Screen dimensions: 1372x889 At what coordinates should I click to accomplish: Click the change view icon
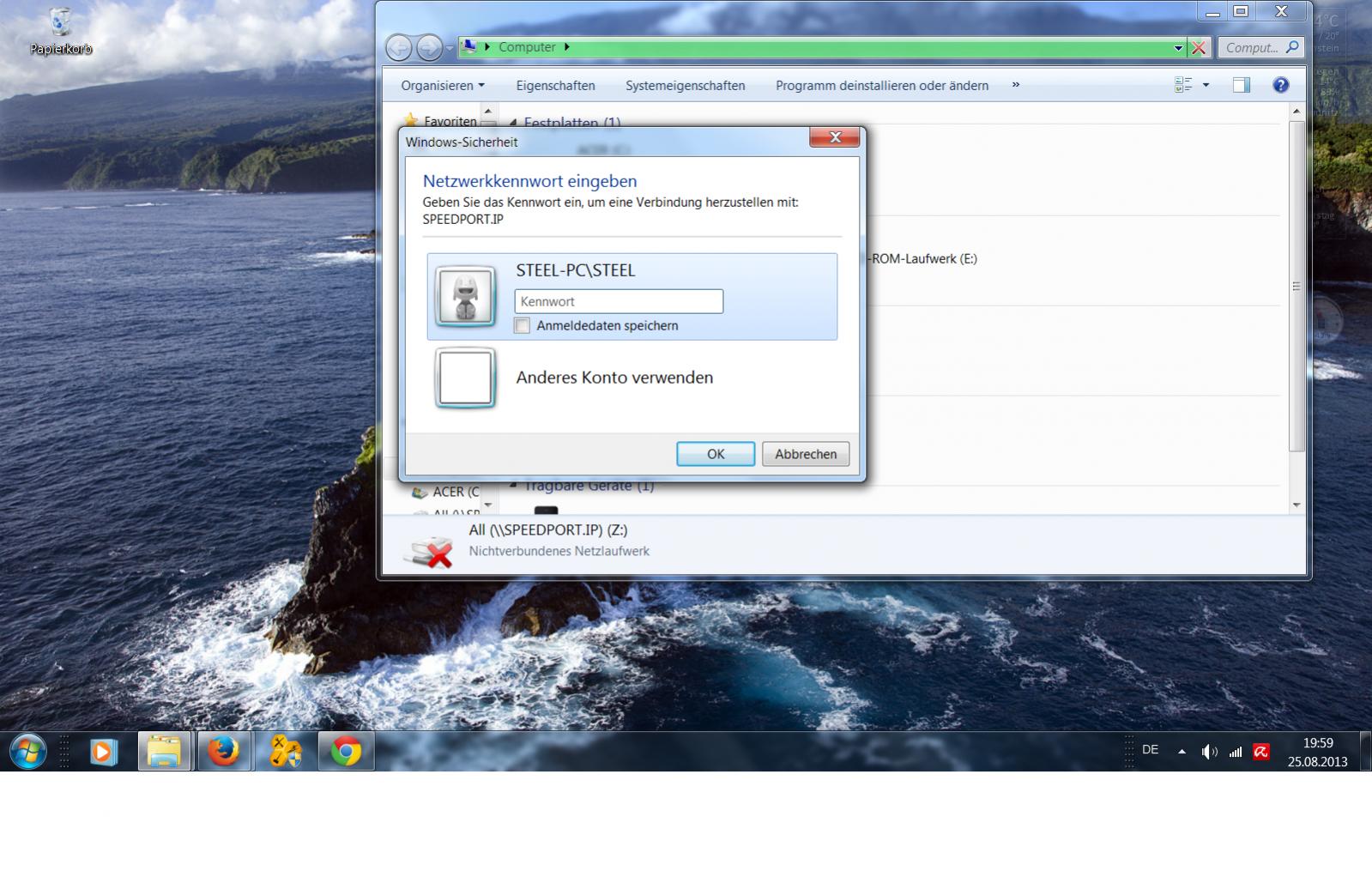[1183, 85]
